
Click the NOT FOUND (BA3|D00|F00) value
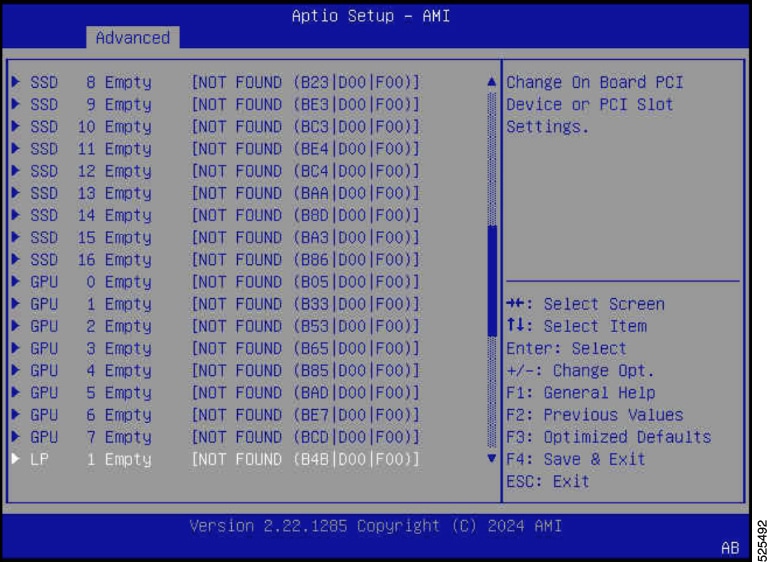pyautogui.click(x=306, y=238)
